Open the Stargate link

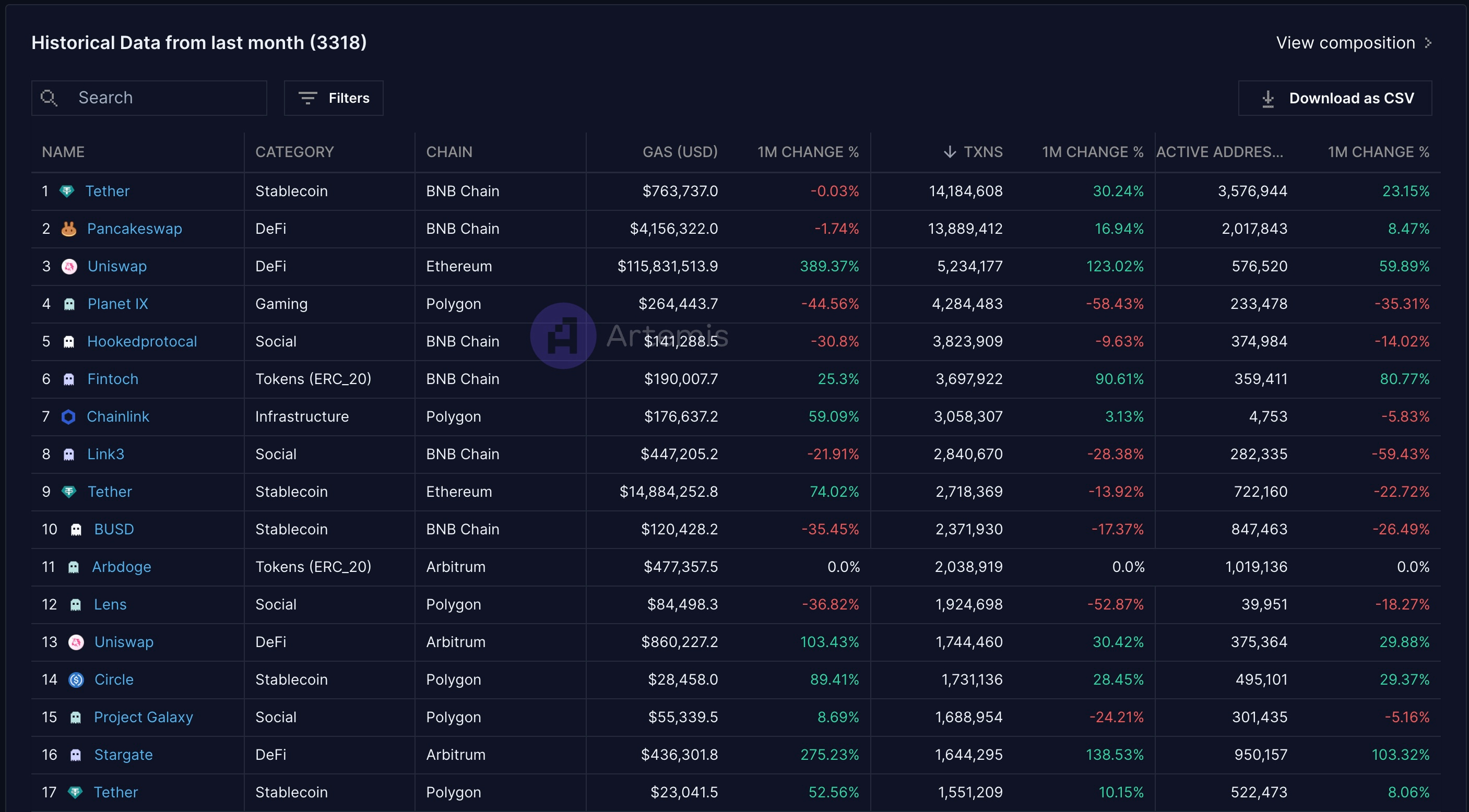(x=123, y=755)
